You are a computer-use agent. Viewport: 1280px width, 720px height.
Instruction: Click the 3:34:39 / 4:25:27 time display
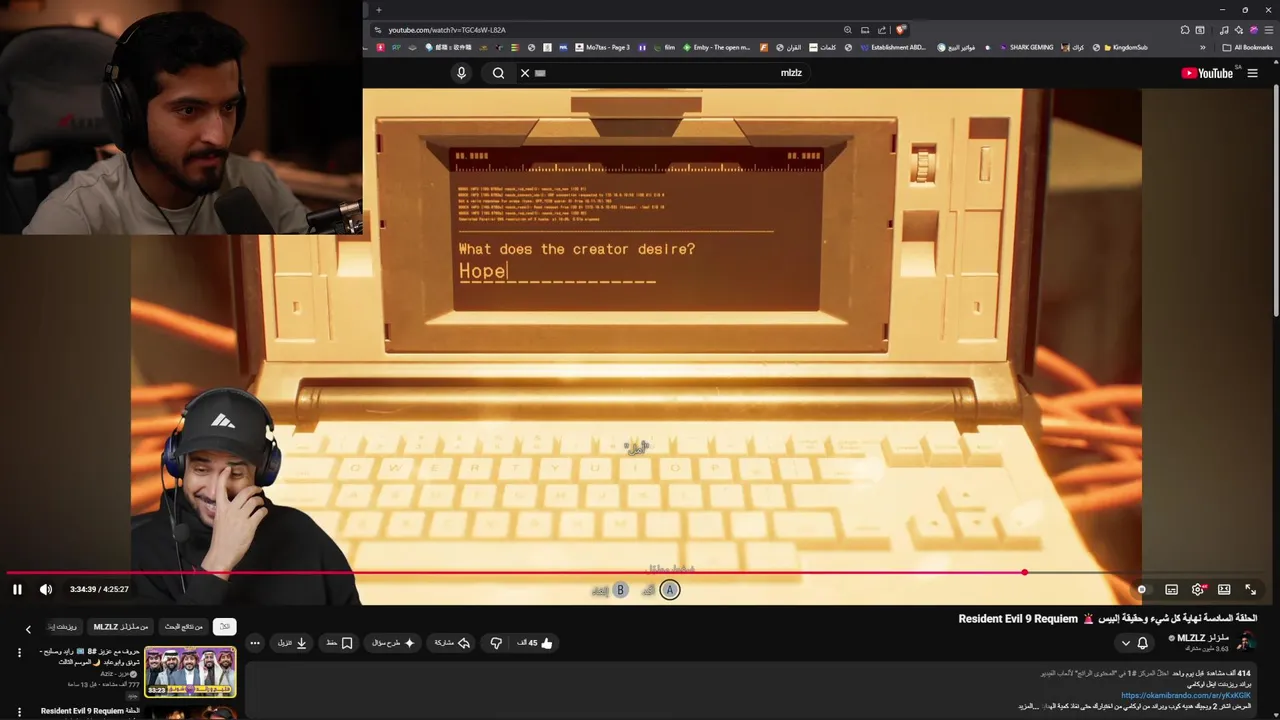pyautogui.click(x=99, y=589)
